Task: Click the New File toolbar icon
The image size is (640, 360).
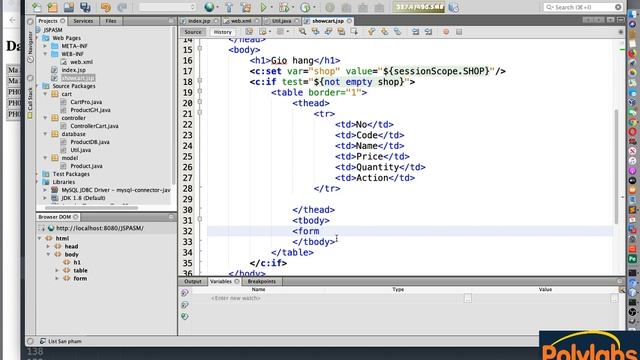Action: pyautogui.click(x=37, y=7)
